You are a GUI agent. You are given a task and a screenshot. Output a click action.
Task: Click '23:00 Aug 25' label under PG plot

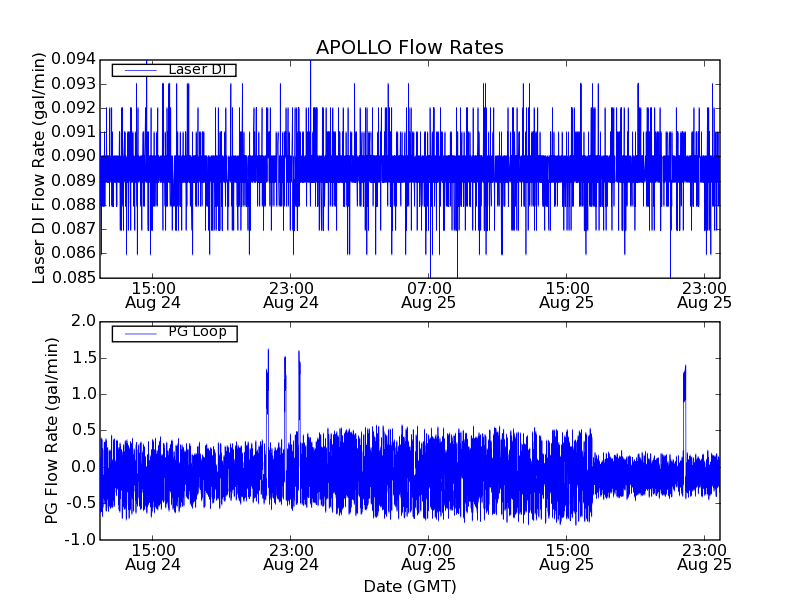coord(705,558)
